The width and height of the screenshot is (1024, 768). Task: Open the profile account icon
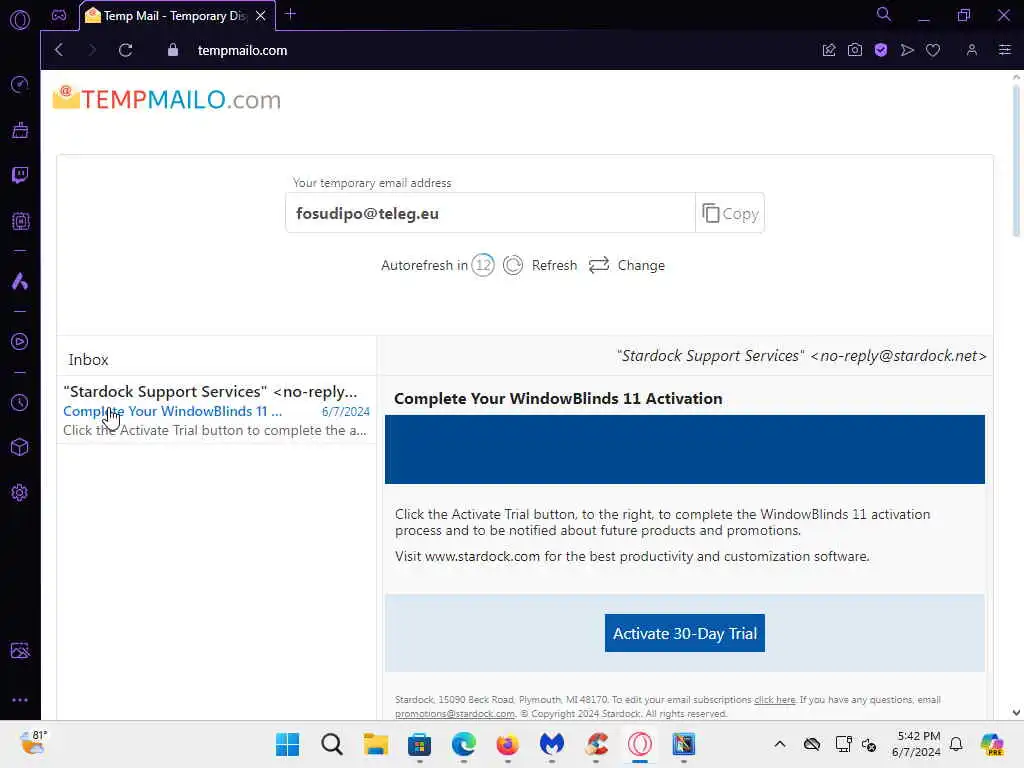click(x=972, y=50)
